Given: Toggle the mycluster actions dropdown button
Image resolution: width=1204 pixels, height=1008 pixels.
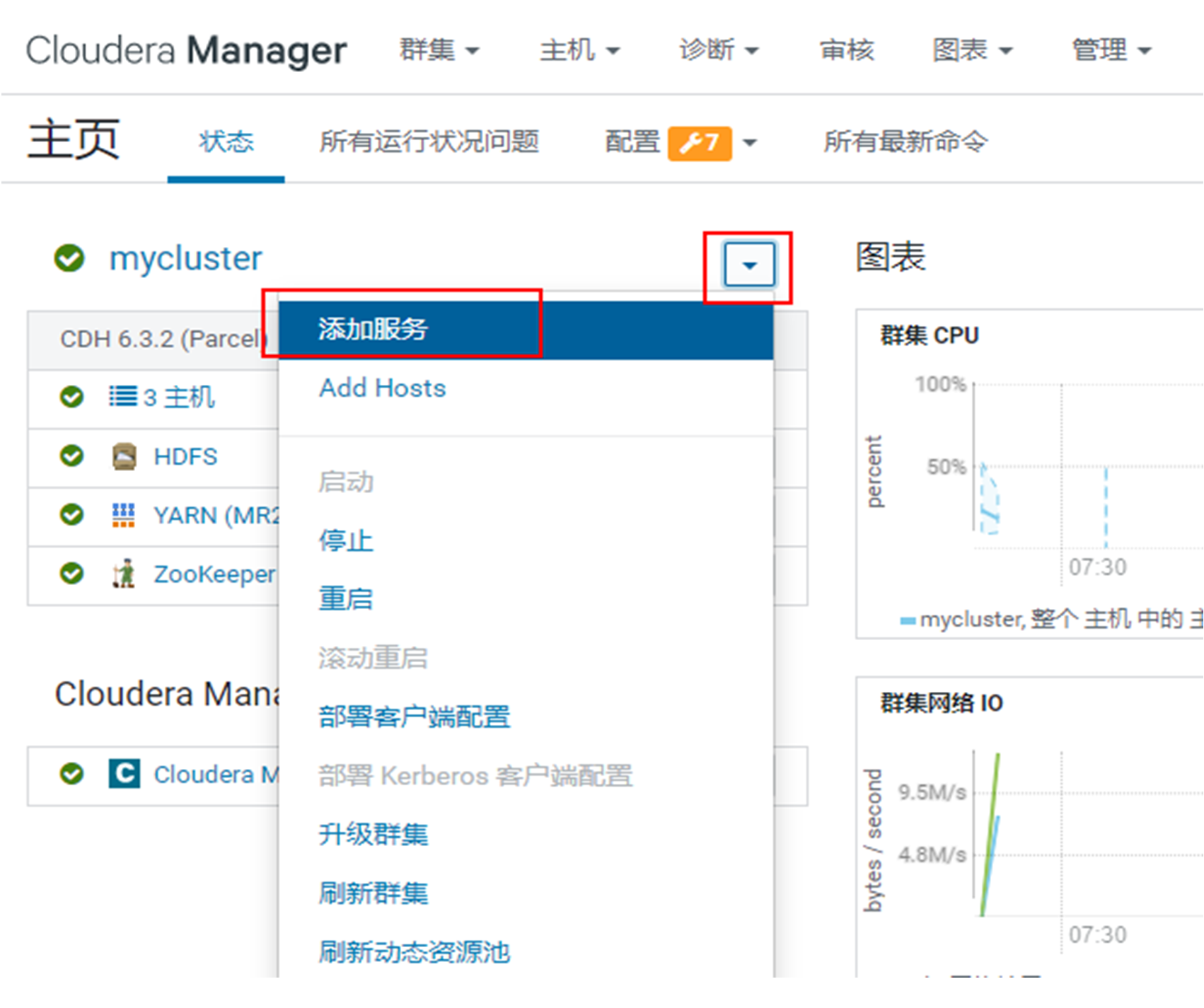Looking at the screenshot, I should pos(749,265).
